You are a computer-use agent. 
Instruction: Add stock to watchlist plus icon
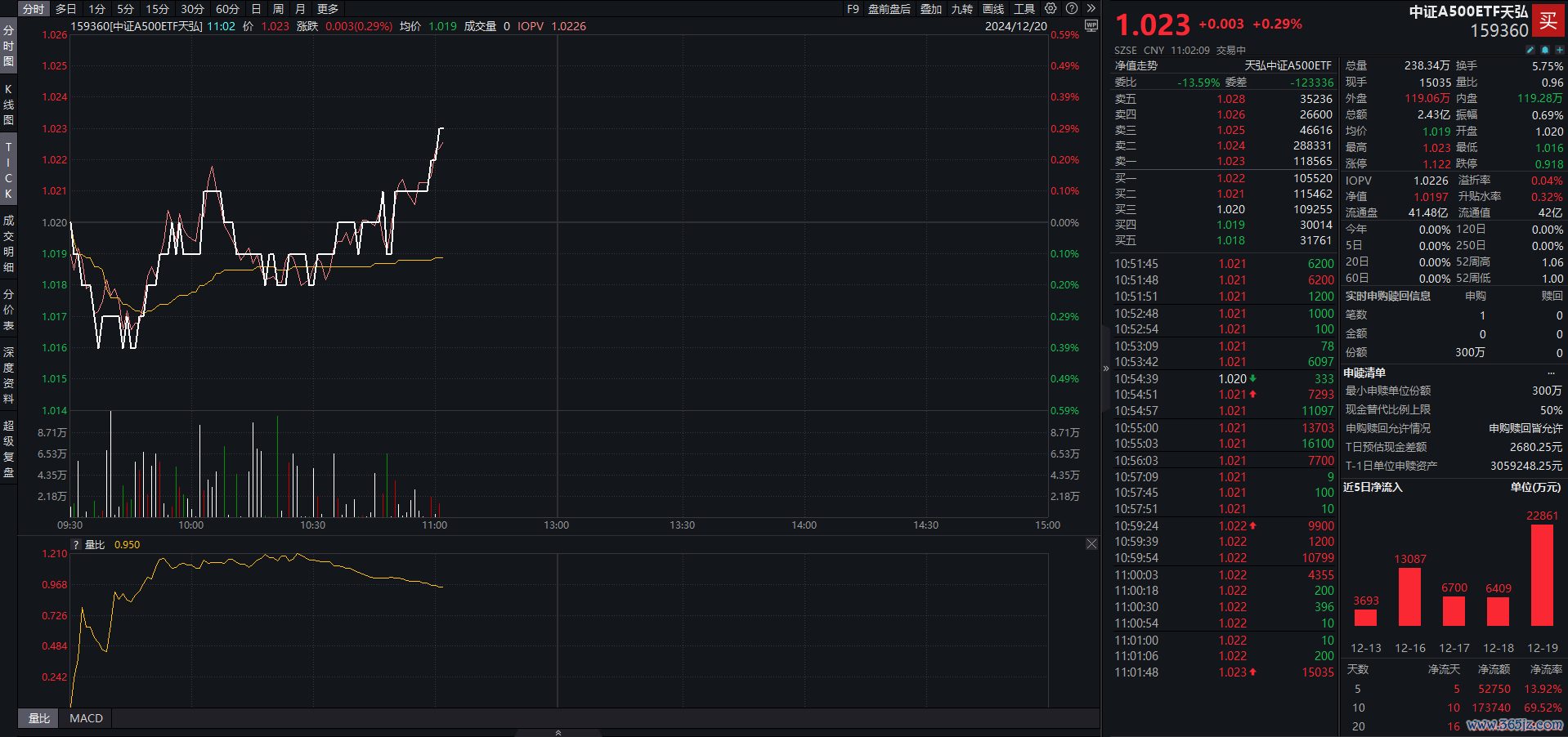tap(1558, 50)
